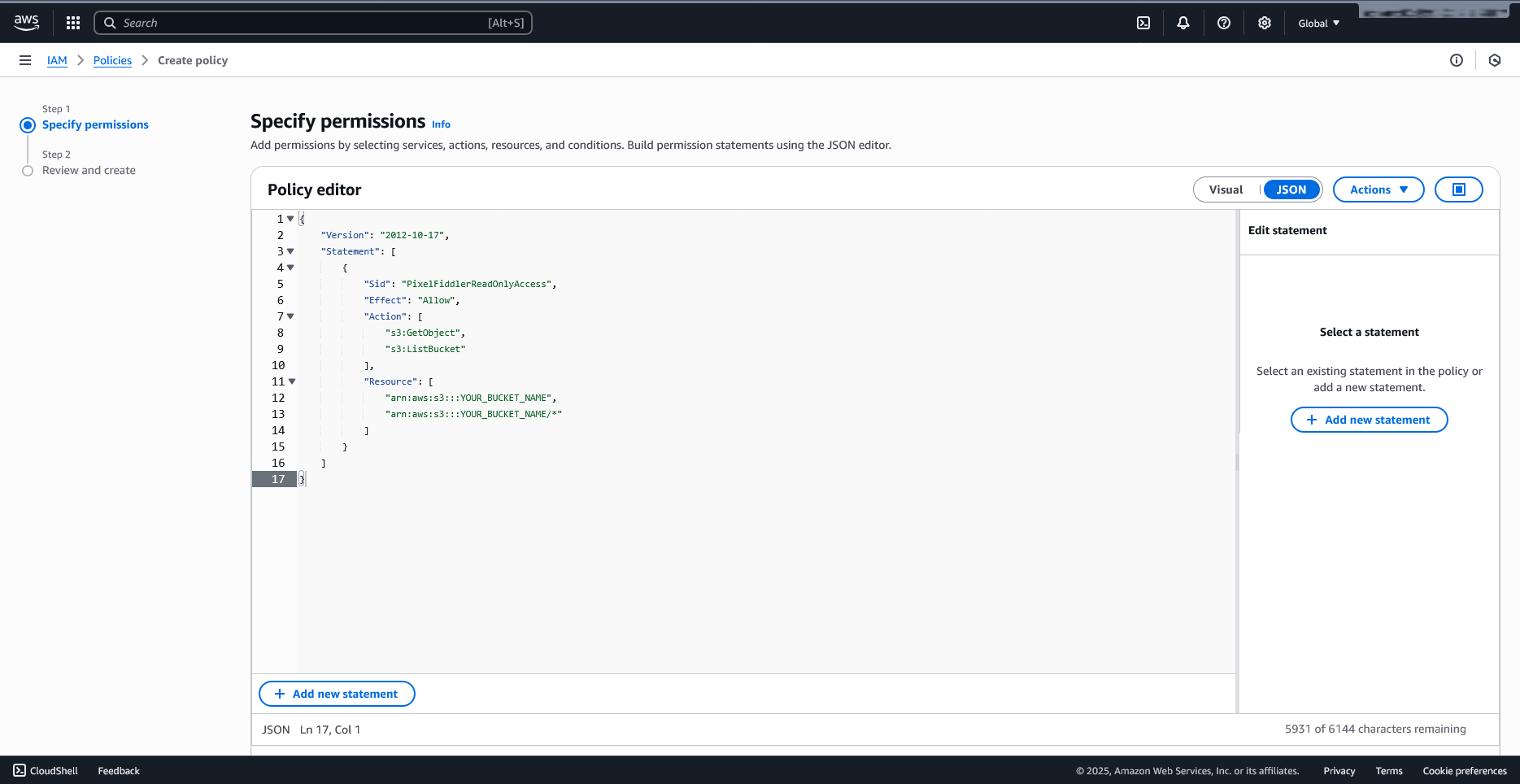Open the page info circle icon
This screenshot has height=784, width=1520.
pyautogui.click(x=1457, y=60)
